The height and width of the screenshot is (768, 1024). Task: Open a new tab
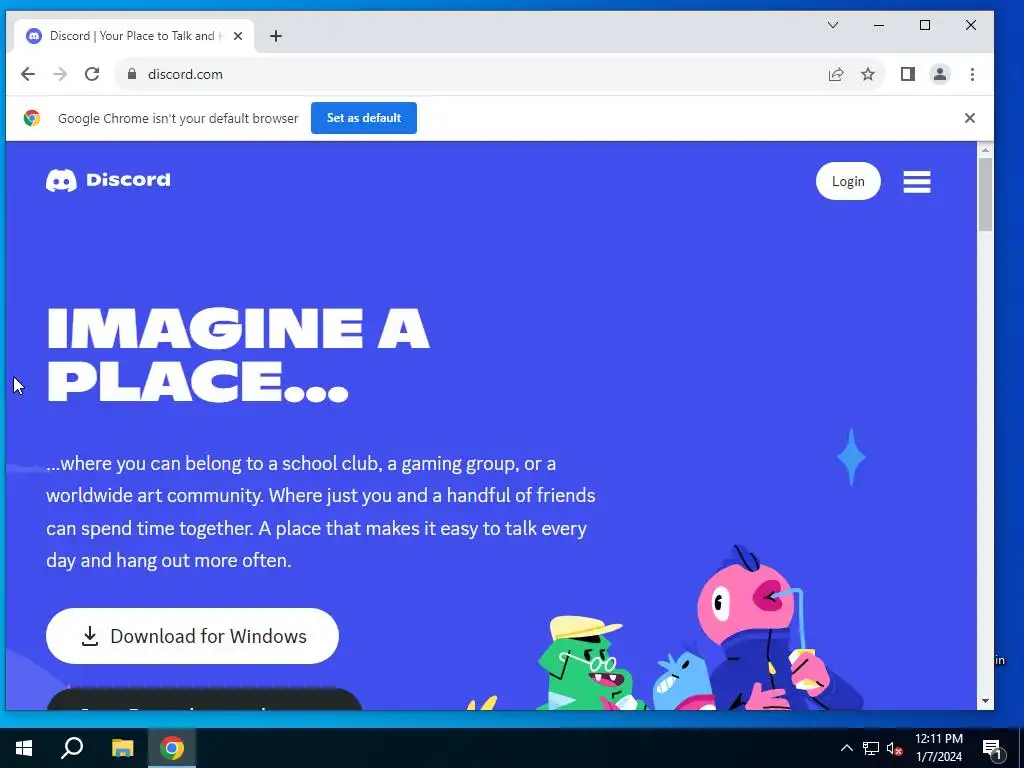(276, 36)
